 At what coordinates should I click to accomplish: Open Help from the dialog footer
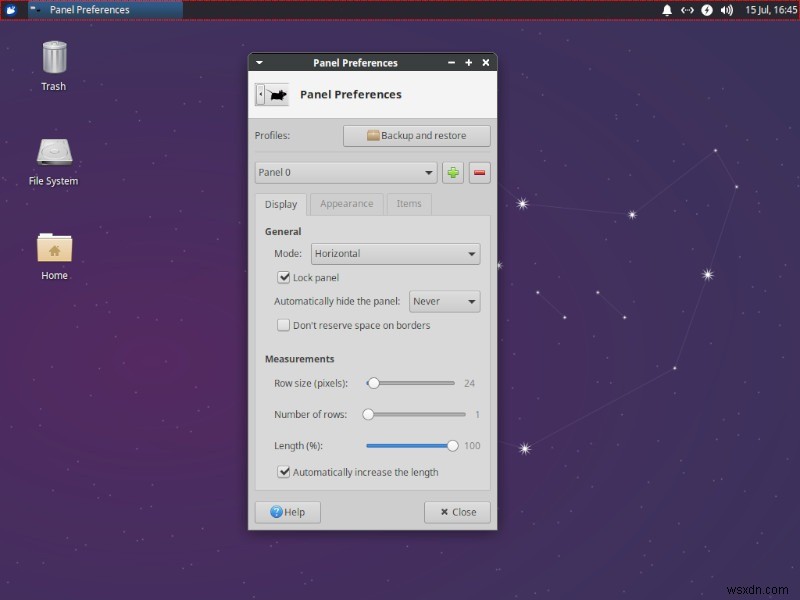[287, 512]
